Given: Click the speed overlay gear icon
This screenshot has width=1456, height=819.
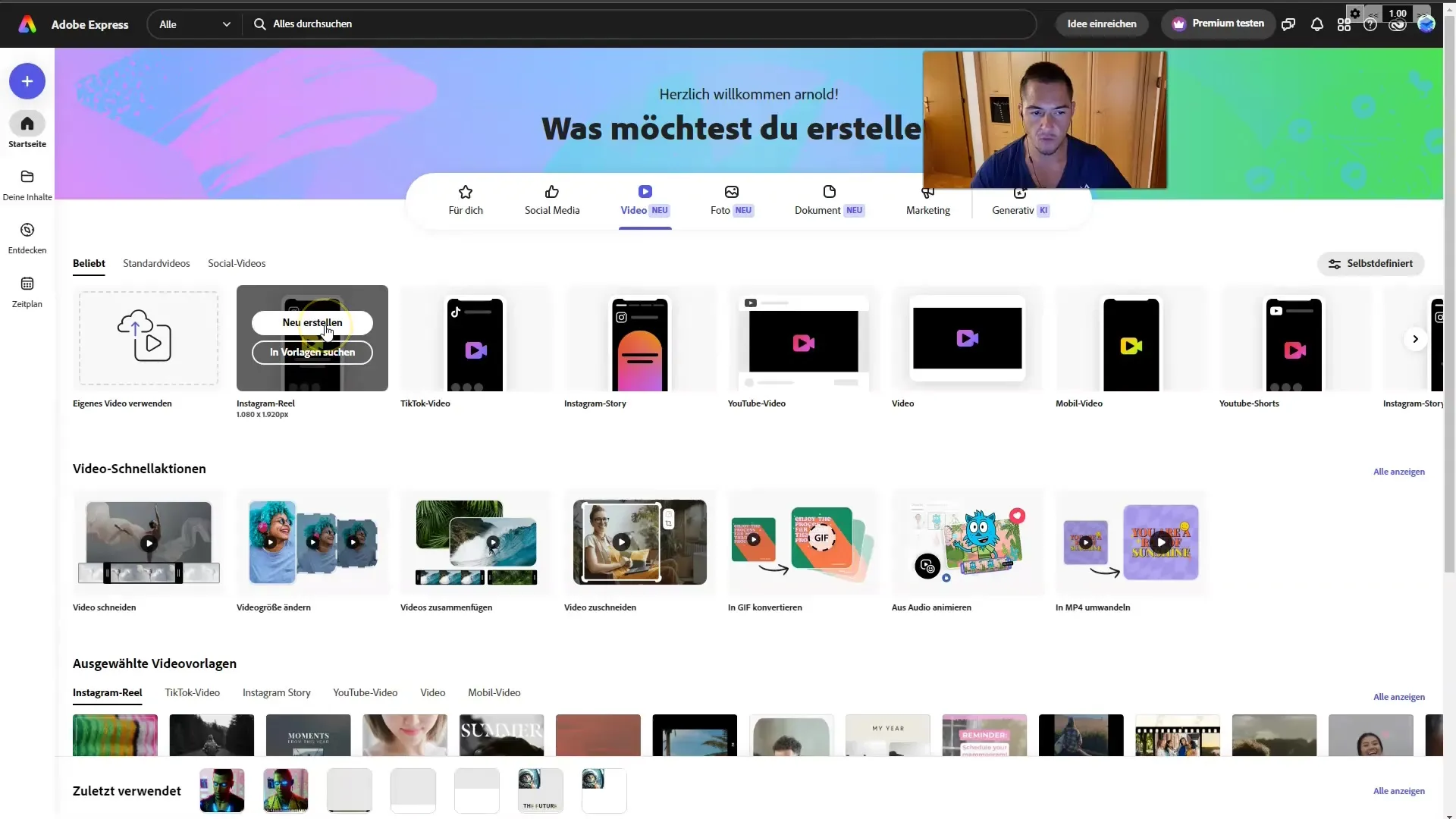Looking at the screenshot, I should coord(1355,13).
